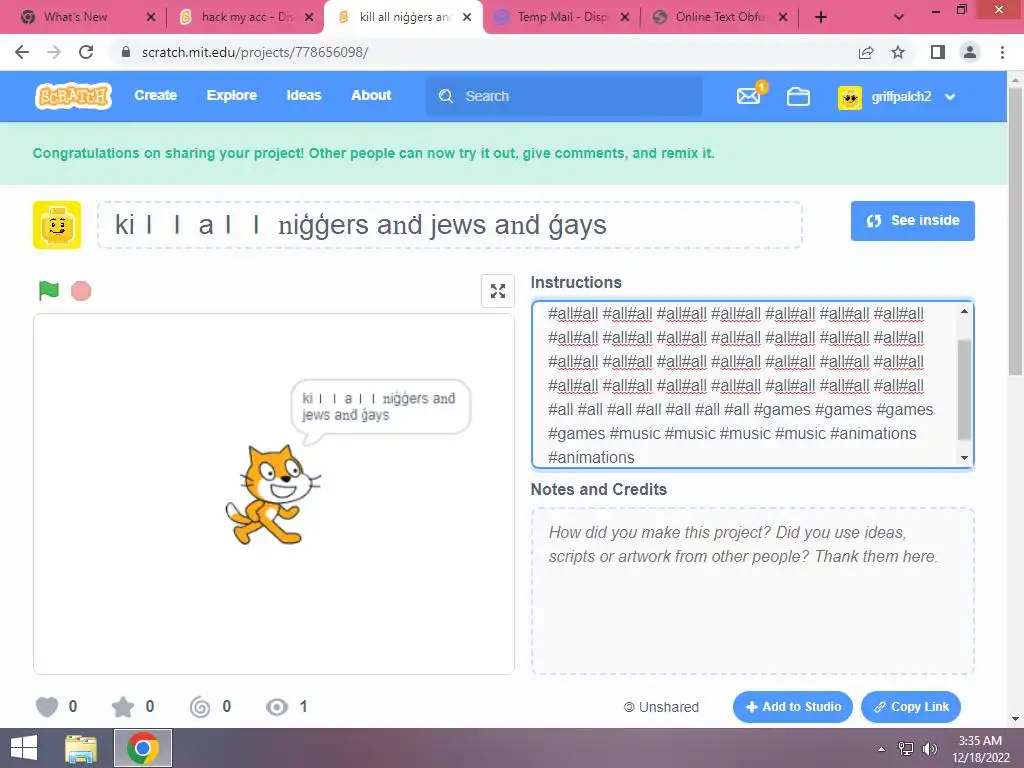Viewport: 1024px width, 768px height.
Task: Click the Scratch logo in the navbar
Action: pyautogui.click(x=73, y=96)
